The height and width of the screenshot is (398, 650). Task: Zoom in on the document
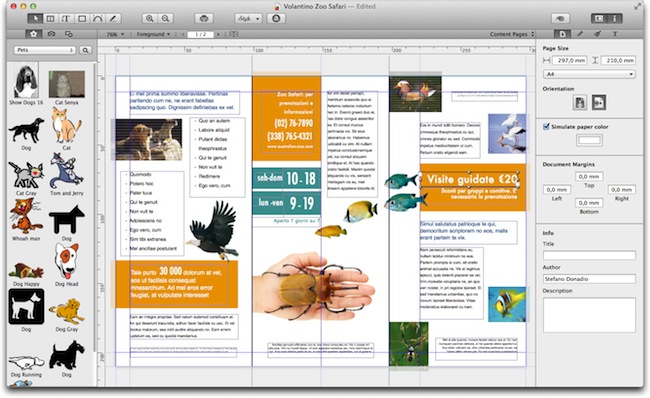click(150, 19)
